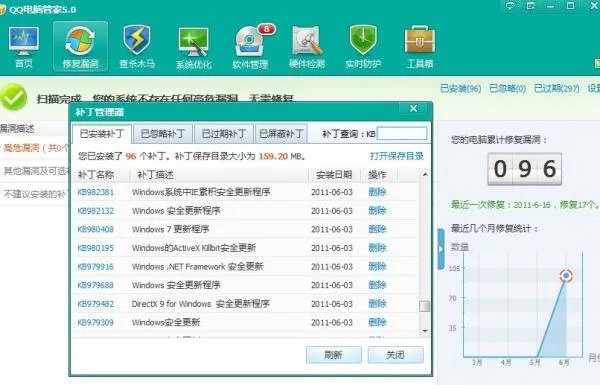Image resolution: width=600 pixels, height=385 pixels.
Task: Click the description 'Windows .NET Framework 安全更新'
Action: 197,266
